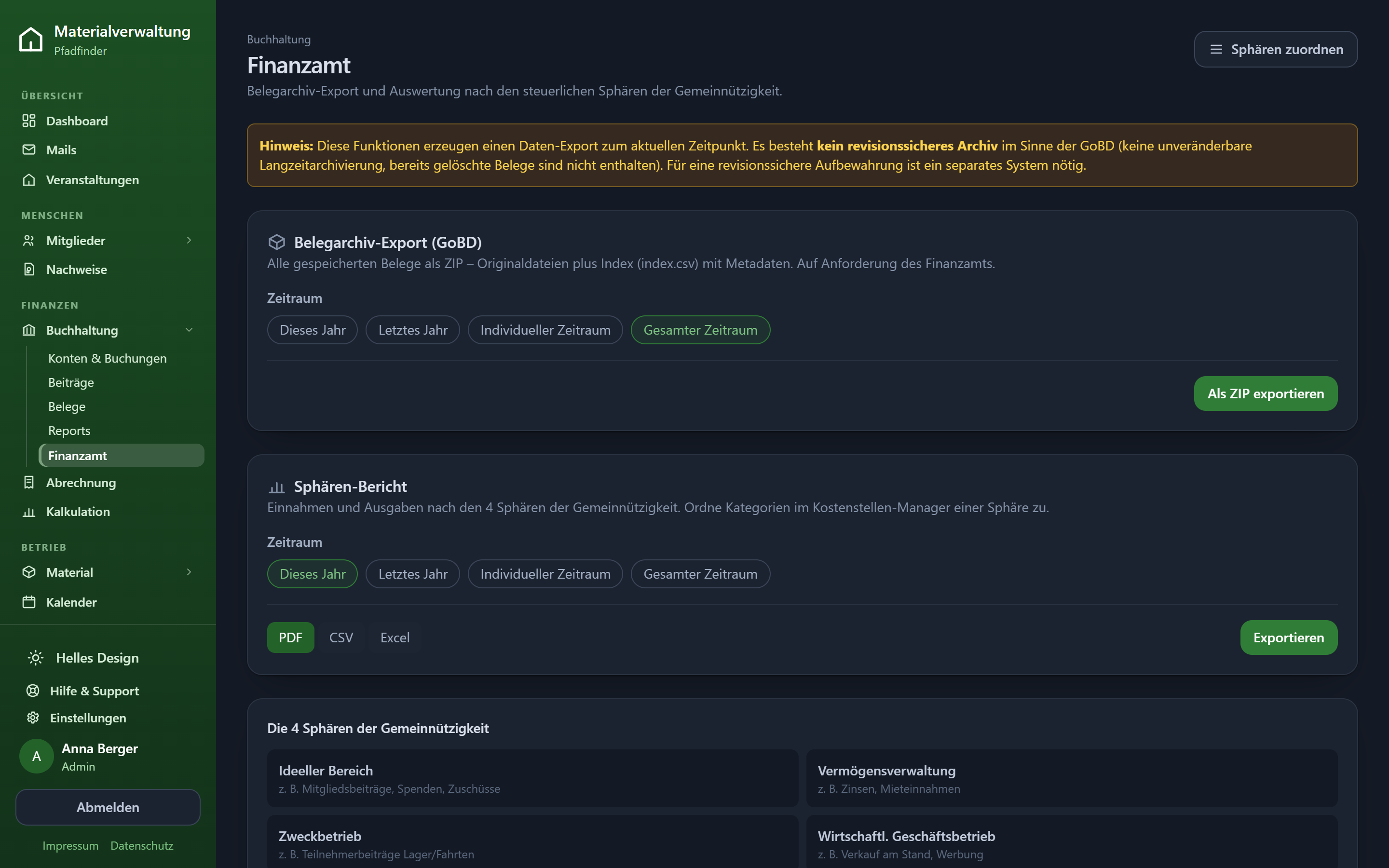Switch theme with Helles Design sun toggle
1389x868 pixels.
pos(36,658)
